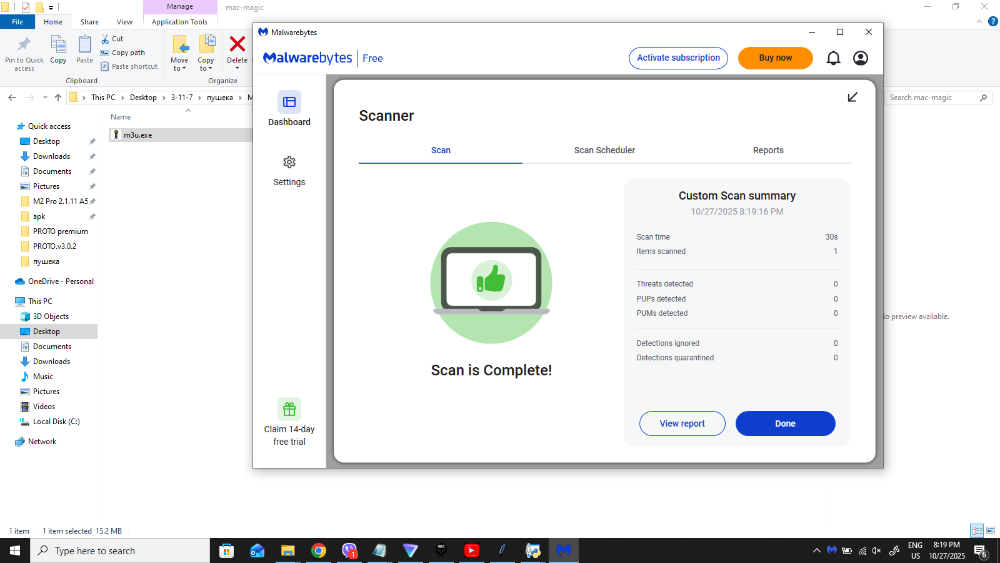Image resolution: width=1000 pixels, height=563 pixels.
Task: Click Copy path in the Clipboard group
Action: tap(122, 53)
